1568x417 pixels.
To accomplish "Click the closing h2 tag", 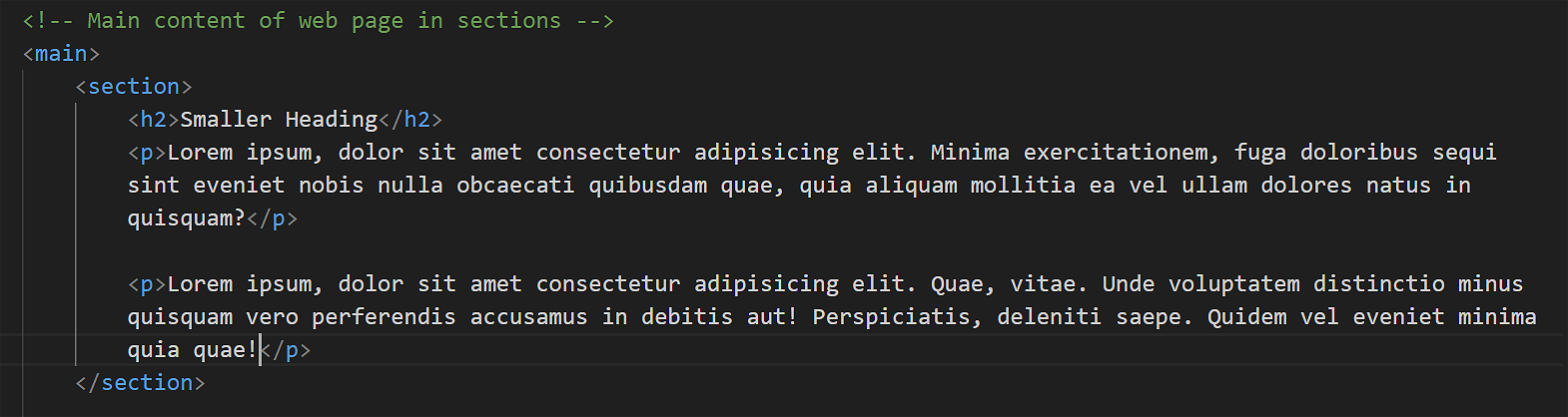I will (x=410, y=120).
